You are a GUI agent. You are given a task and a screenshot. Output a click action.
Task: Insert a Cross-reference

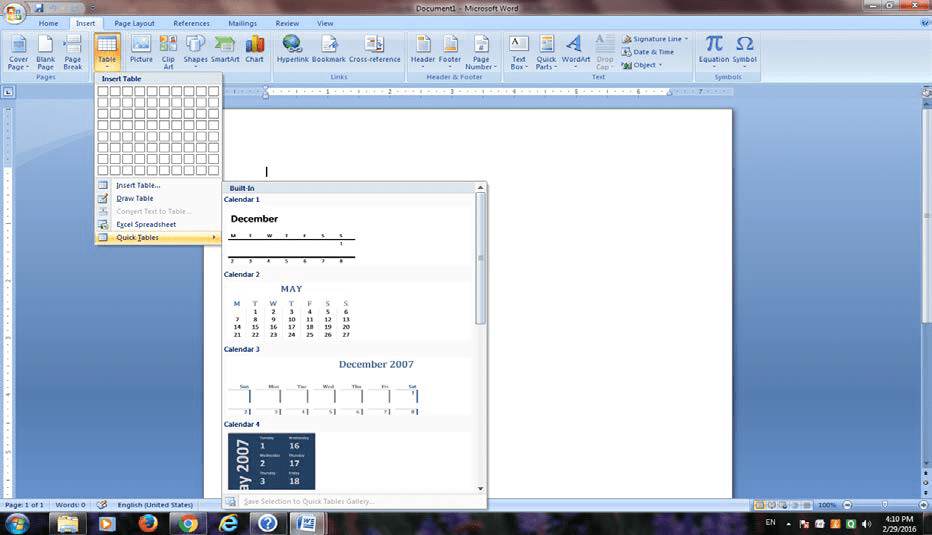374,49
